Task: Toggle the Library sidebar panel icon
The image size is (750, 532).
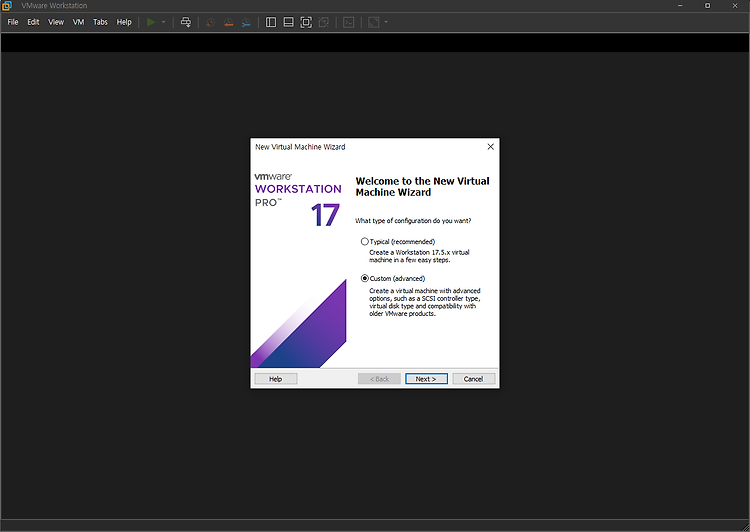Action: pyautogui.click(x=271, y=22)
